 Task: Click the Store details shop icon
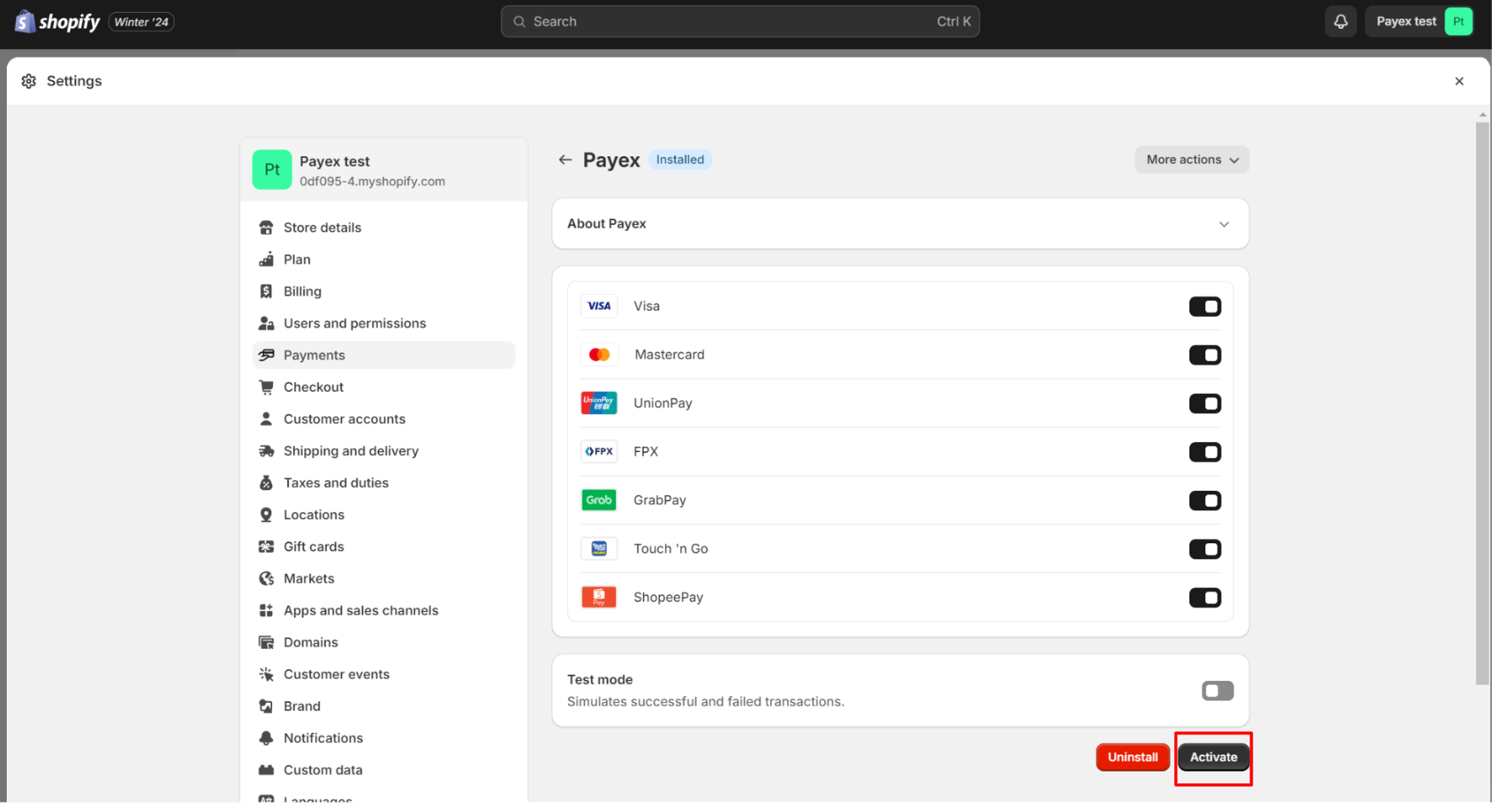click(x=266, y=227)
